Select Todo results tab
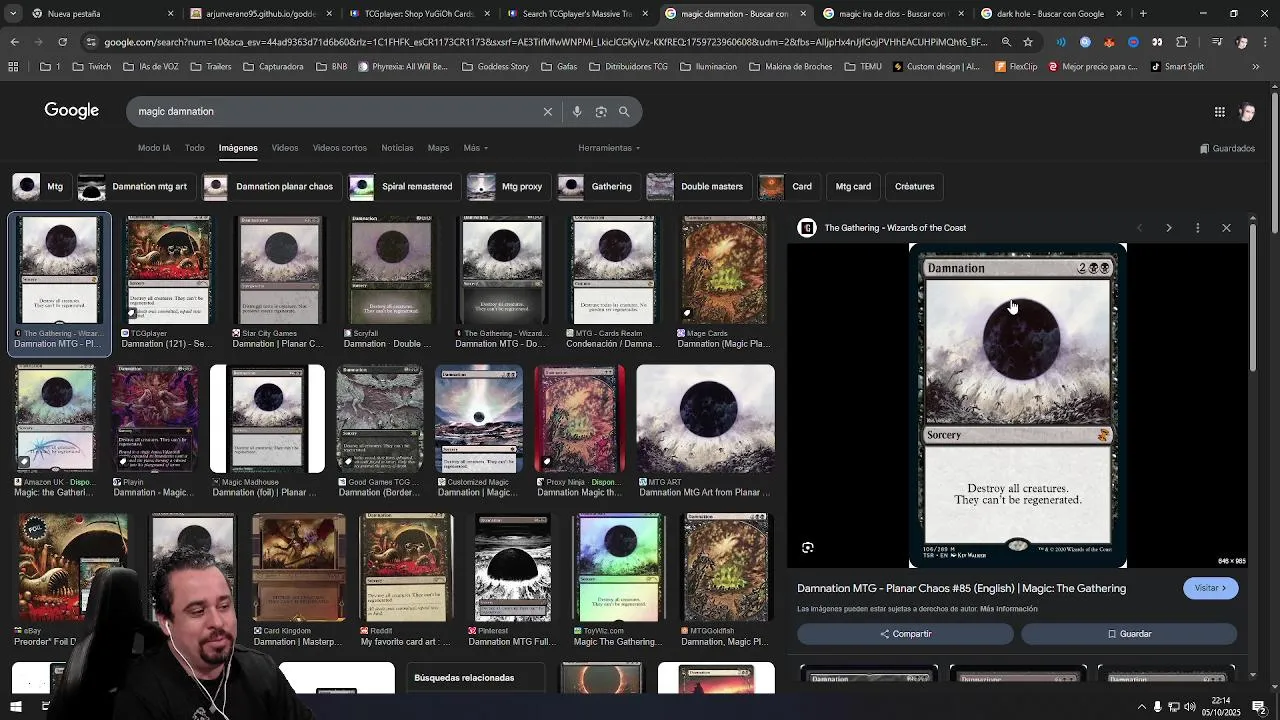The image size is (1280, 720). point(194,148)
